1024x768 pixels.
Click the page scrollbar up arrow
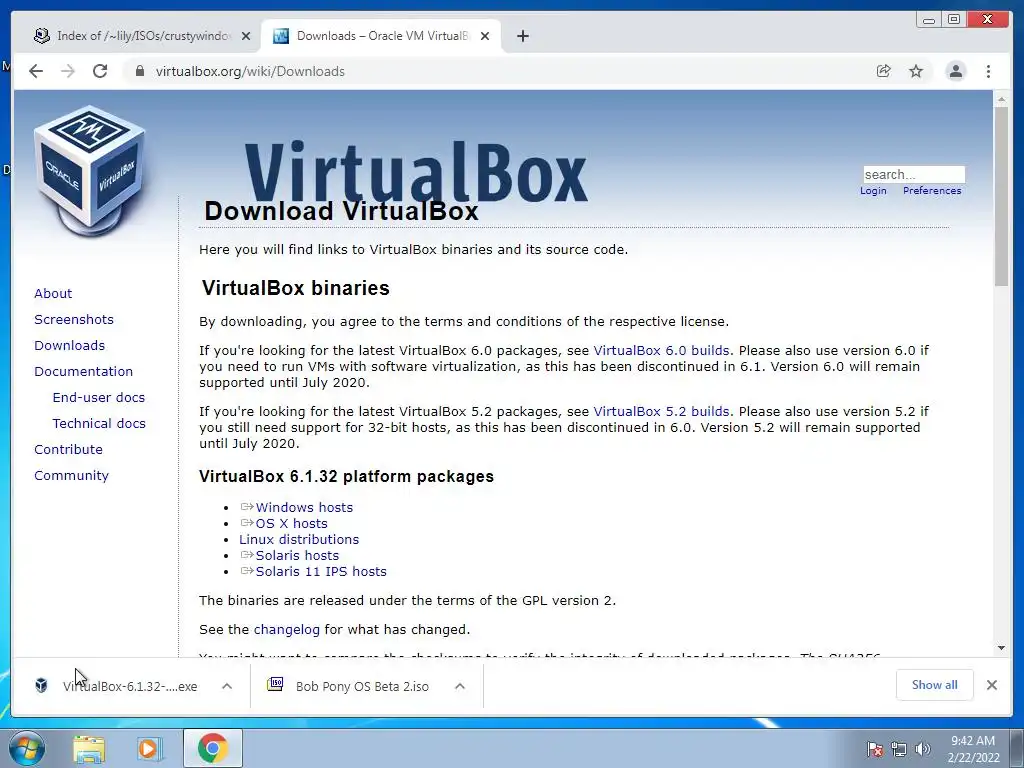(x=1001, y=99)
